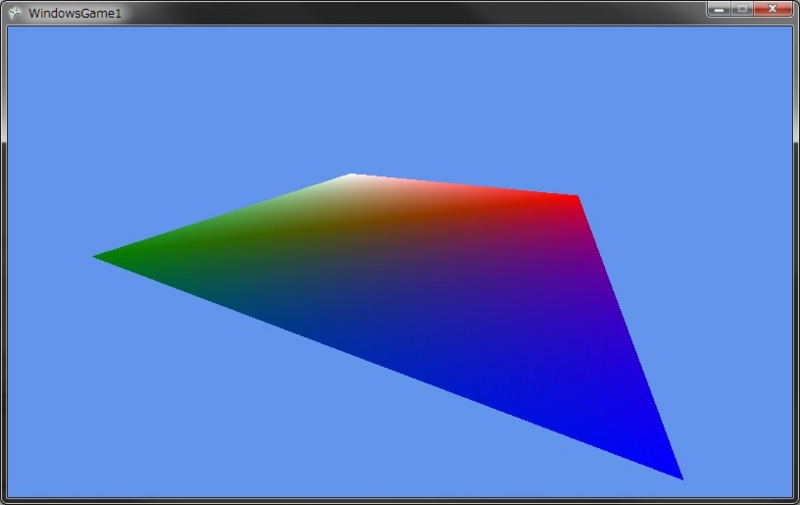Click the WindowsGame1 app icon in title bar
Screen dimensions: 800x505
click(x=15, y=13)
